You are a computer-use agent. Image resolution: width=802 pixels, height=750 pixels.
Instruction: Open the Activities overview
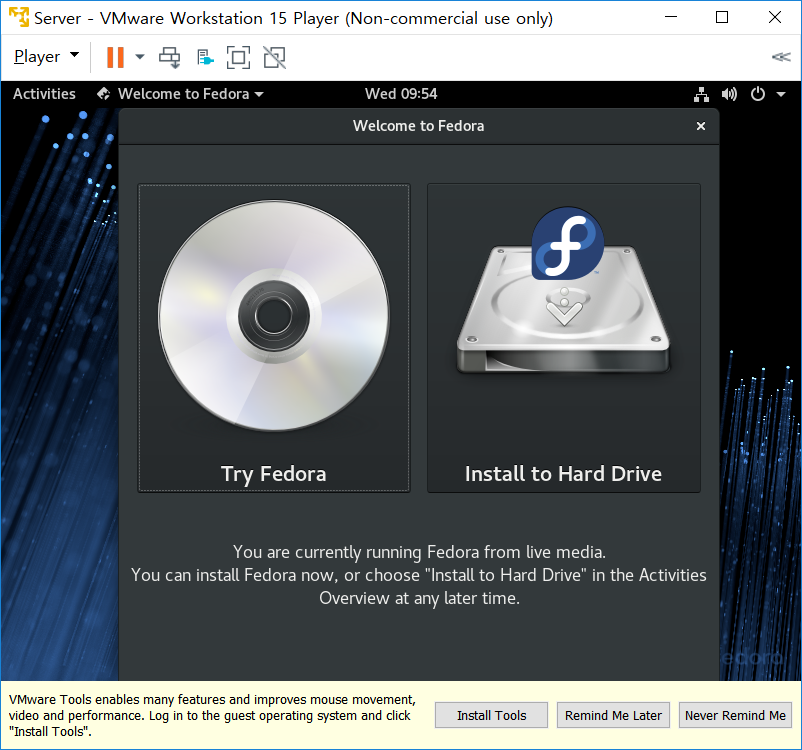coord(44,94)
